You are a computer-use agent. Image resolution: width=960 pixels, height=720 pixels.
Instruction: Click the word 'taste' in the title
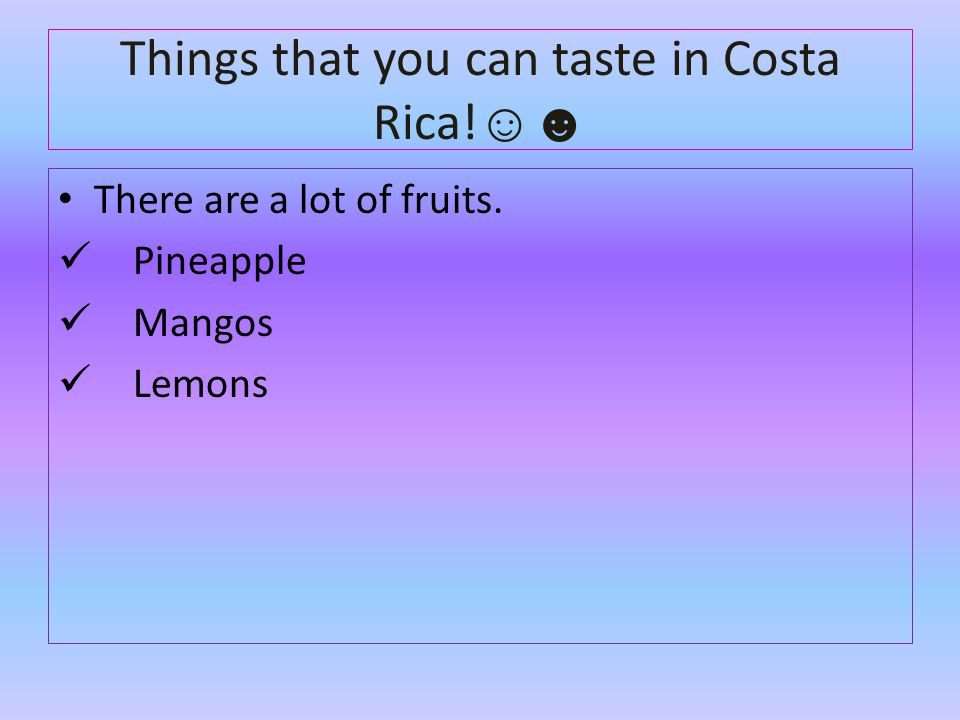pyautogui.click(x=605, y=59)
